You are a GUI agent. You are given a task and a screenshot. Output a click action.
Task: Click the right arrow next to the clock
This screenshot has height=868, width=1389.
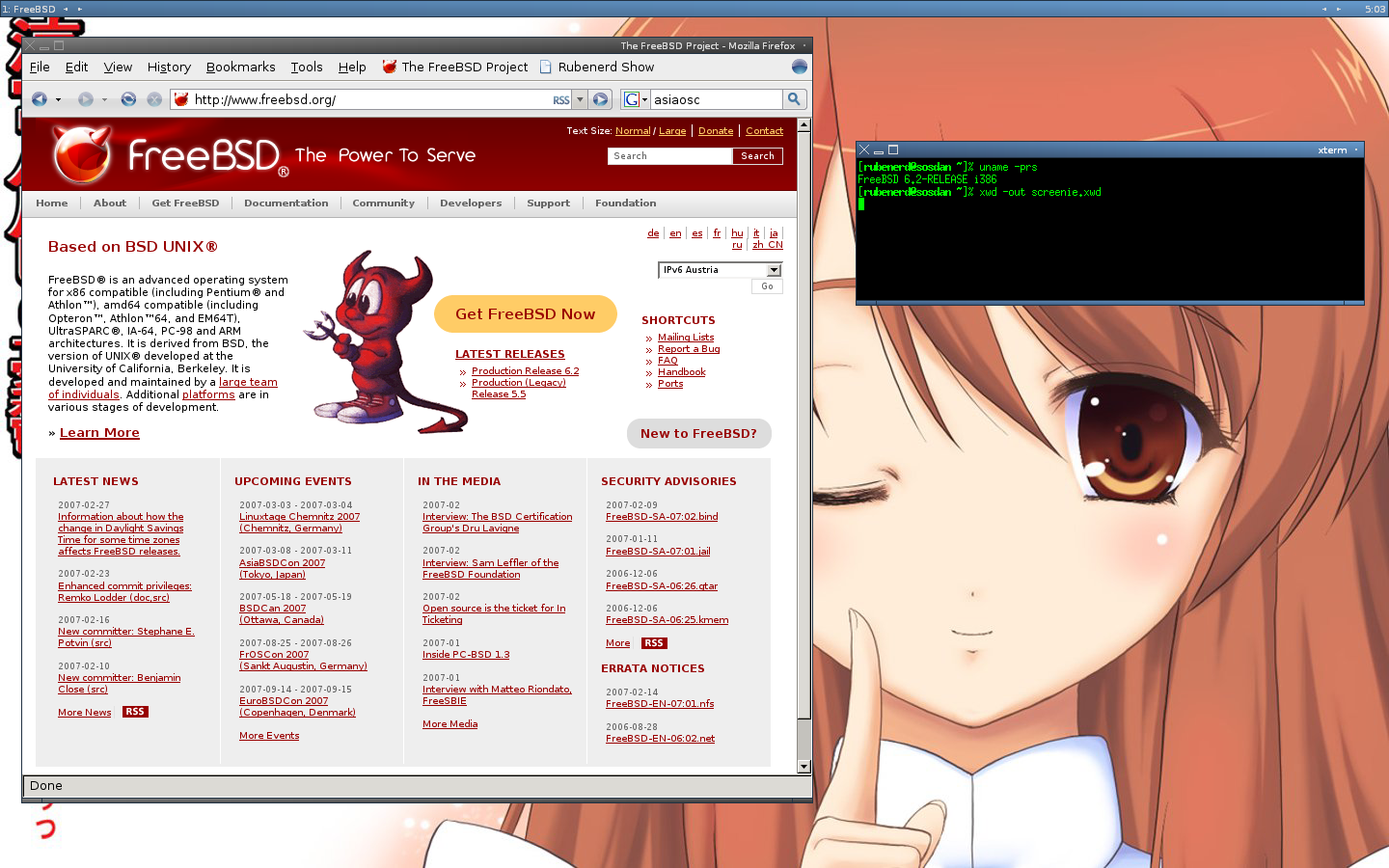[x=1339, y=9]
